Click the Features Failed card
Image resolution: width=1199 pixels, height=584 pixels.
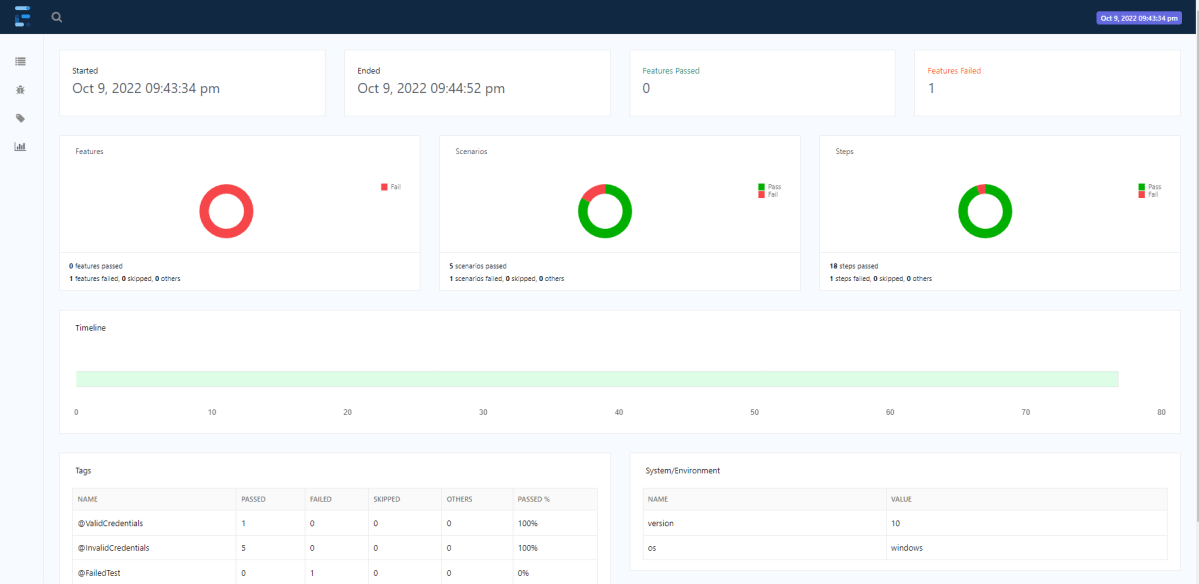[x=1046, y=83]
